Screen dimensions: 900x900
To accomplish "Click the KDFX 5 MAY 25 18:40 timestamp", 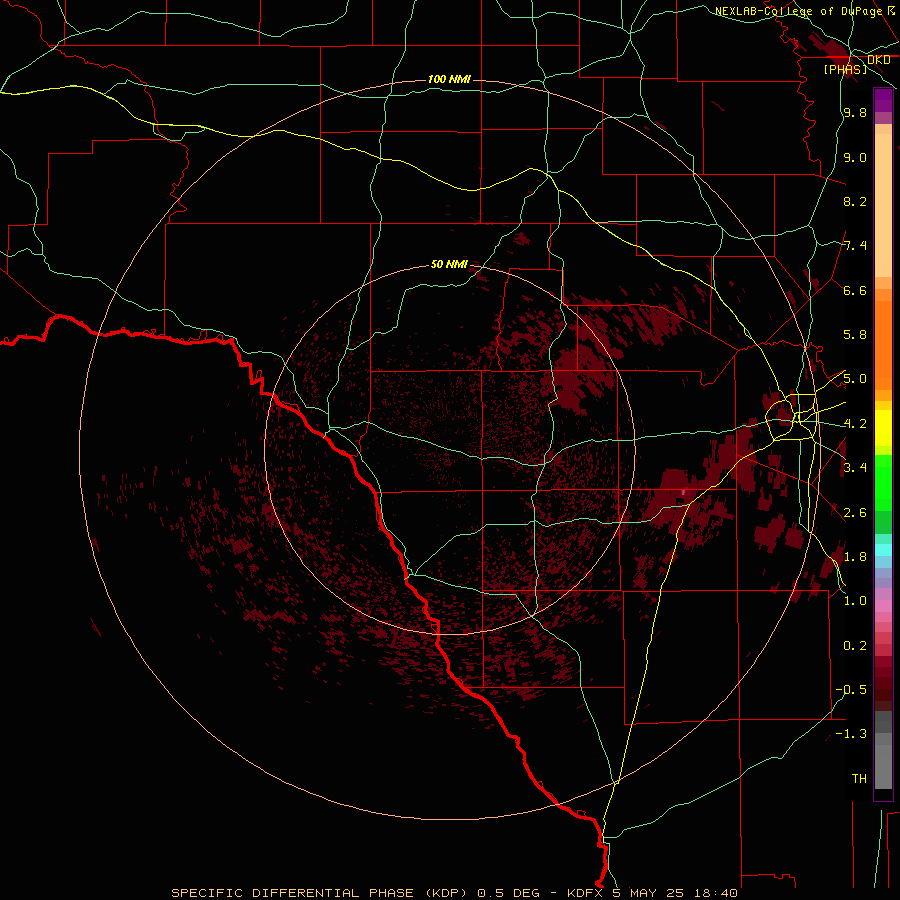I will 652,893.
